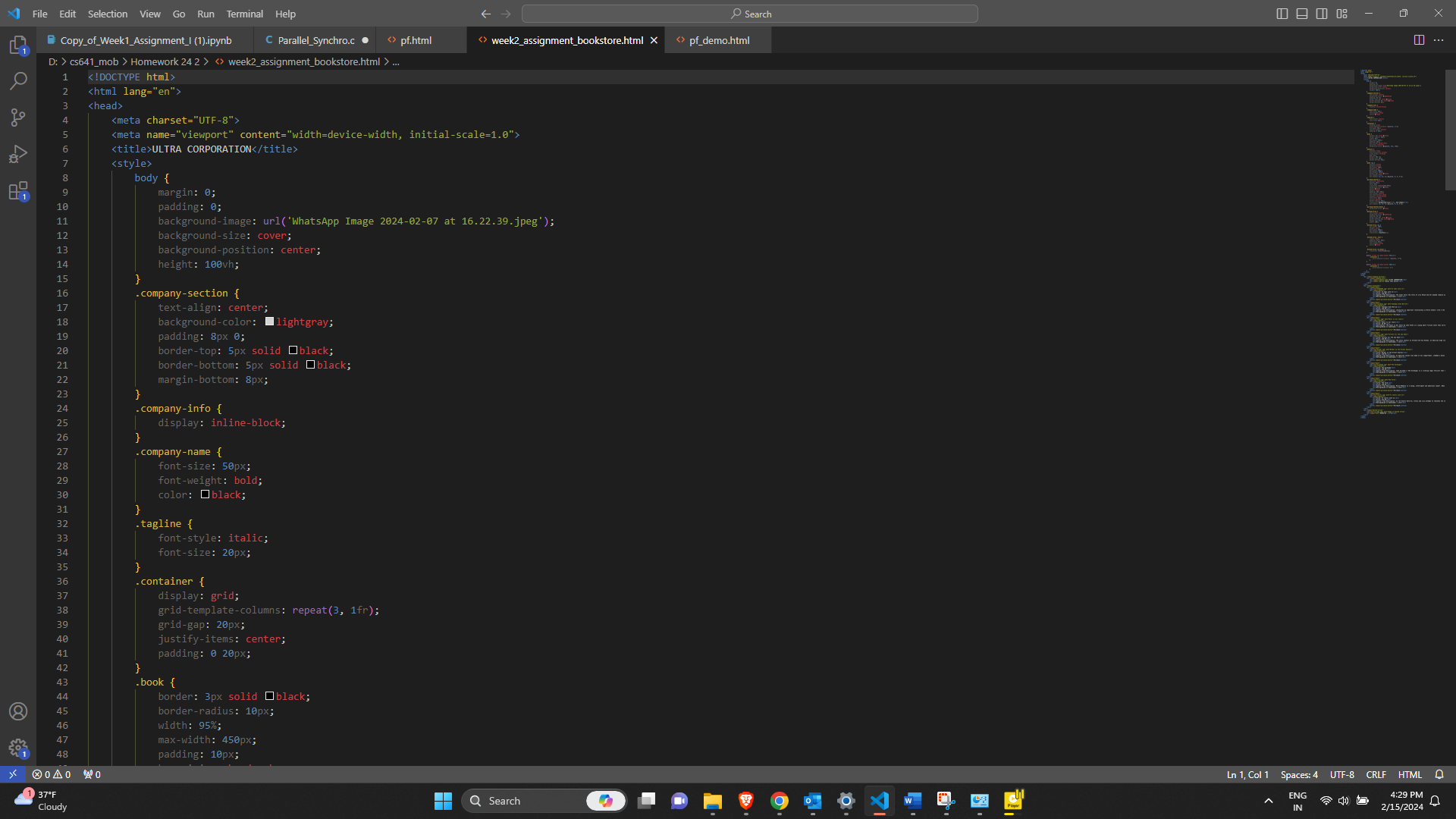Open the Terminal menu

(x=244, y=14)
